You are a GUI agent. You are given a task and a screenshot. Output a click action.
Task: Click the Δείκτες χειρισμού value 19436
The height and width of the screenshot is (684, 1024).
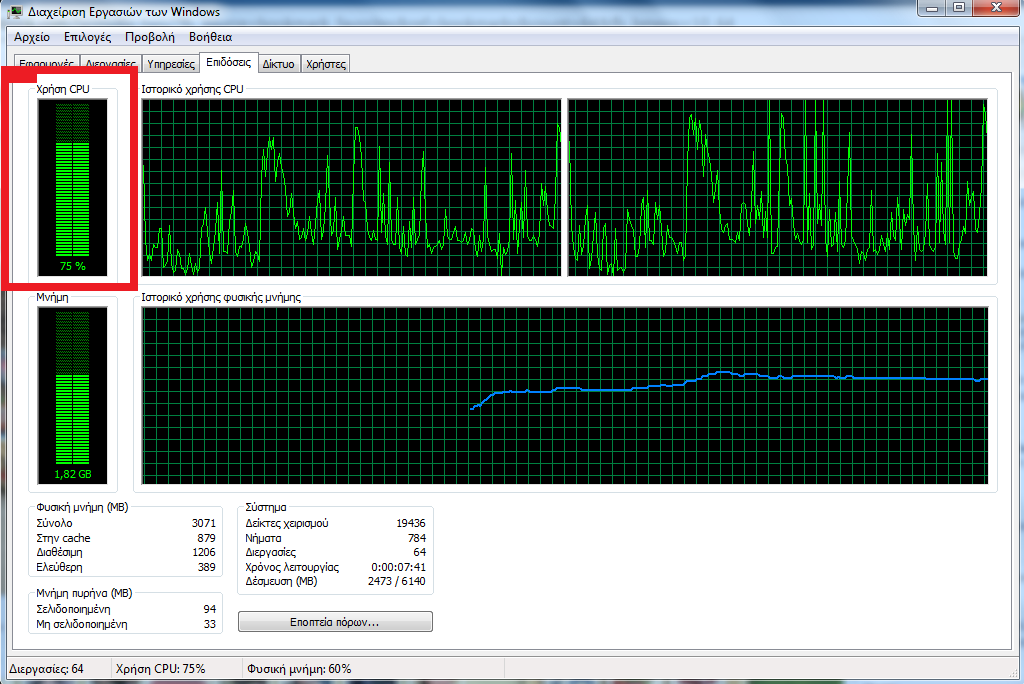click(411, 523)
